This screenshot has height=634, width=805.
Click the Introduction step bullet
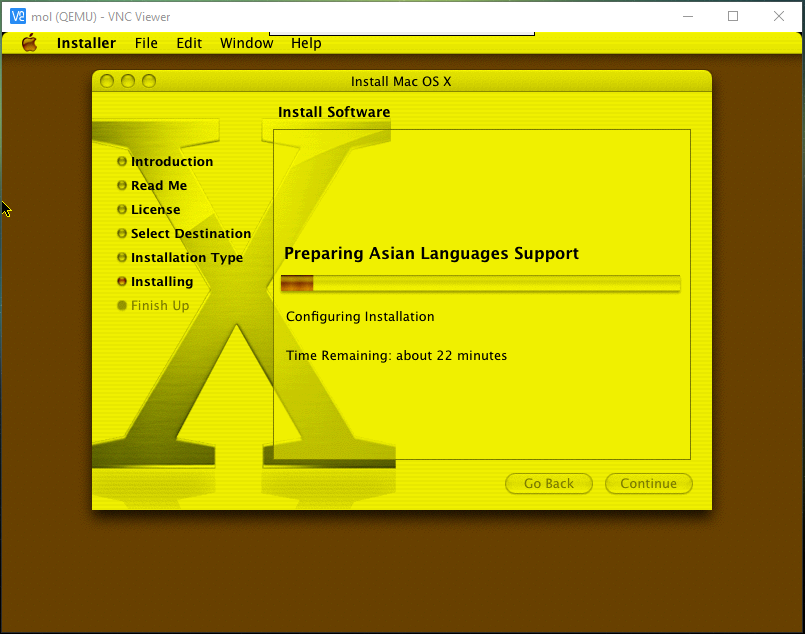point(122,161)
